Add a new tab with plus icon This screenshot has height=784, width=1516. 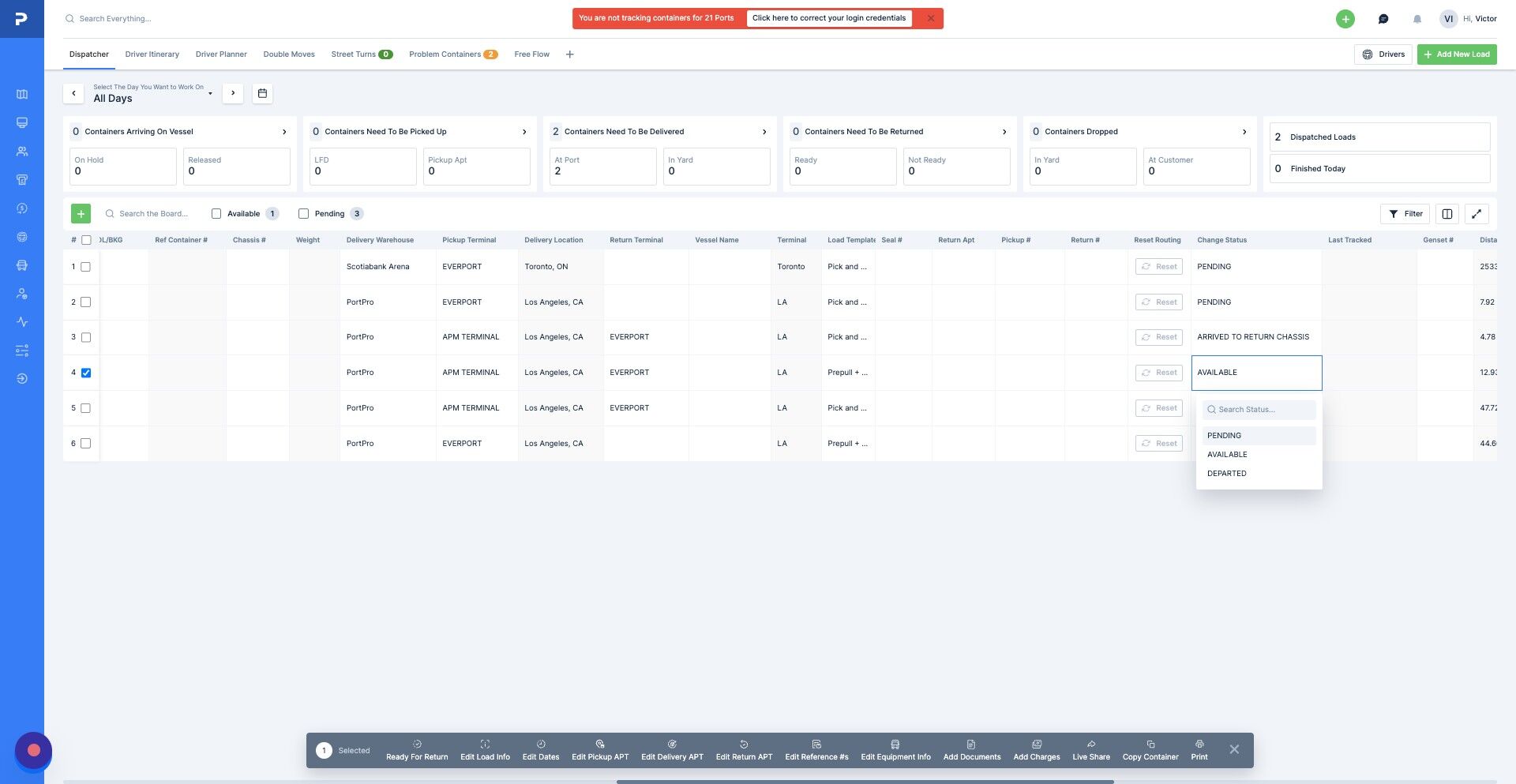point(569,54)
